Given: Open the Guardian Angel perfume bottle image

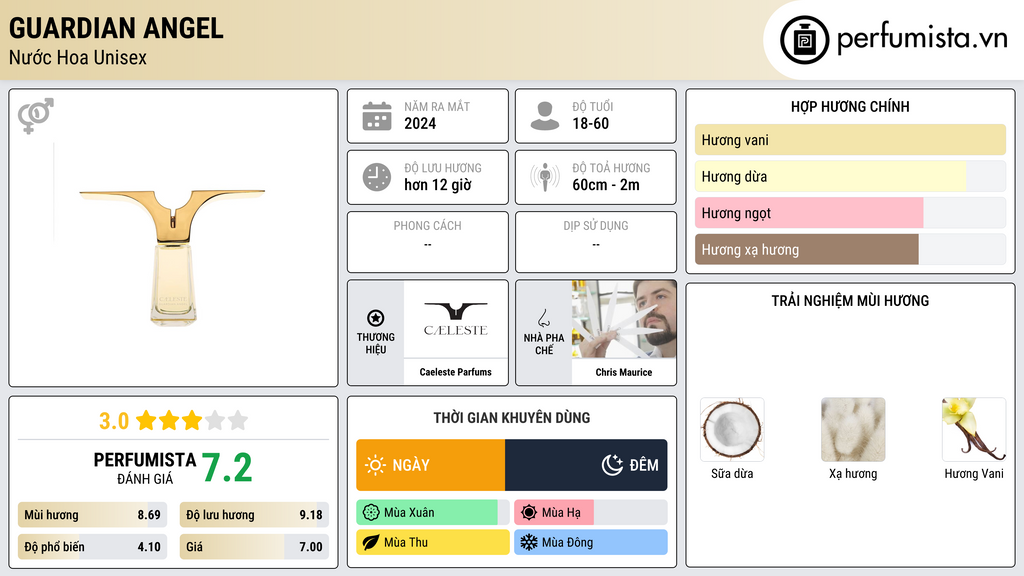Looking at the screenshot, I should tap(172, 257).
